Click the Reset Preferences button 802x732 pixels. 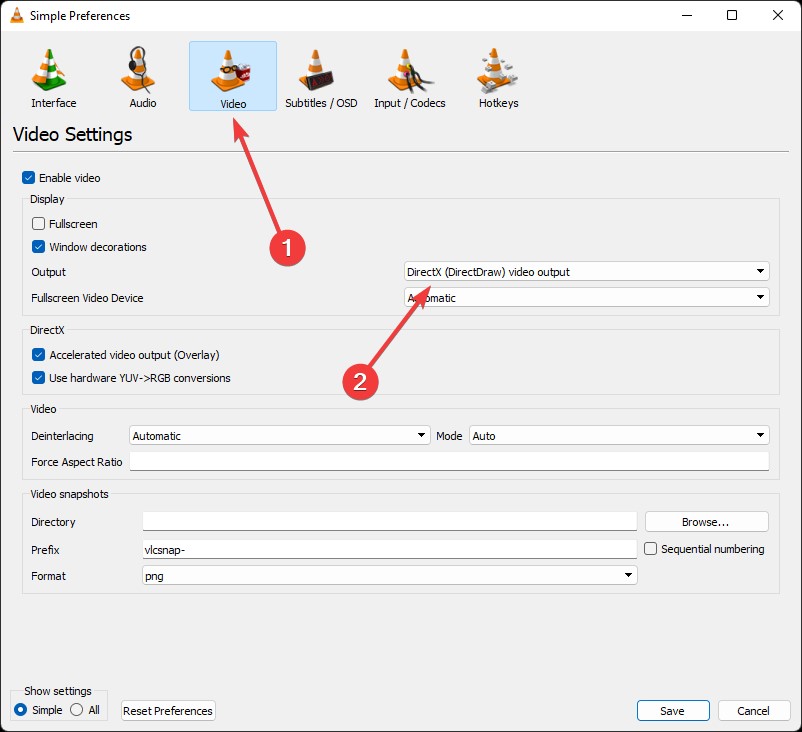pyautogui.click(x=168, y=711)
